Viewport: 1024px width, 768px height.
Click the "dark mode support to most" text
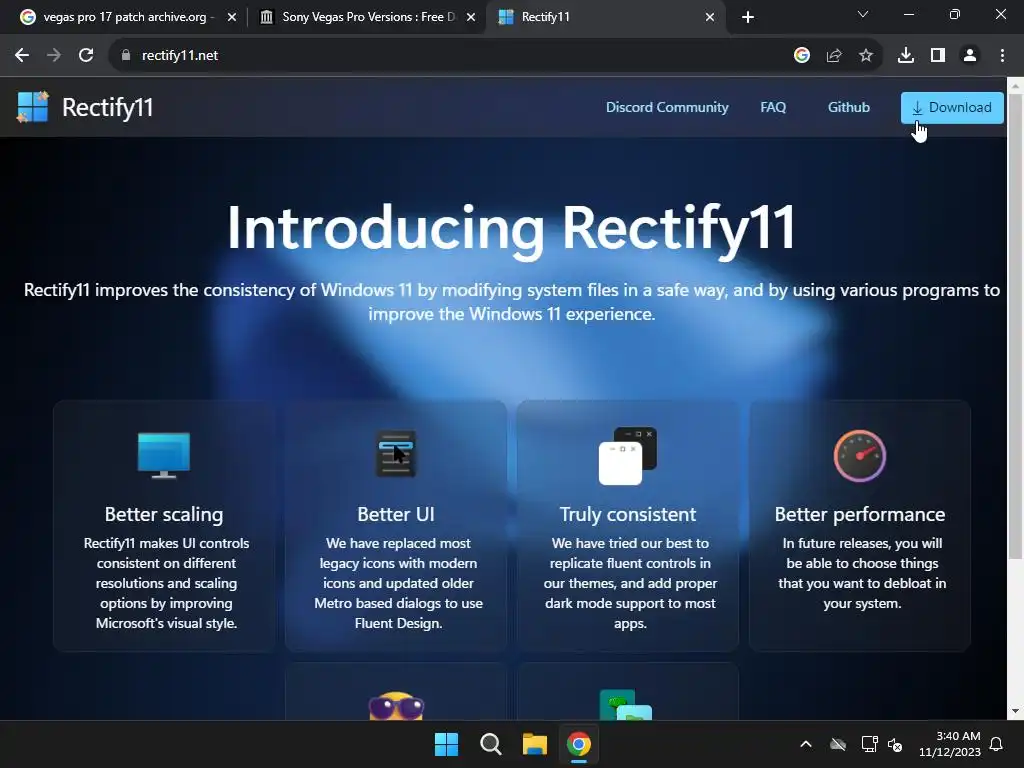click(630, 603)
